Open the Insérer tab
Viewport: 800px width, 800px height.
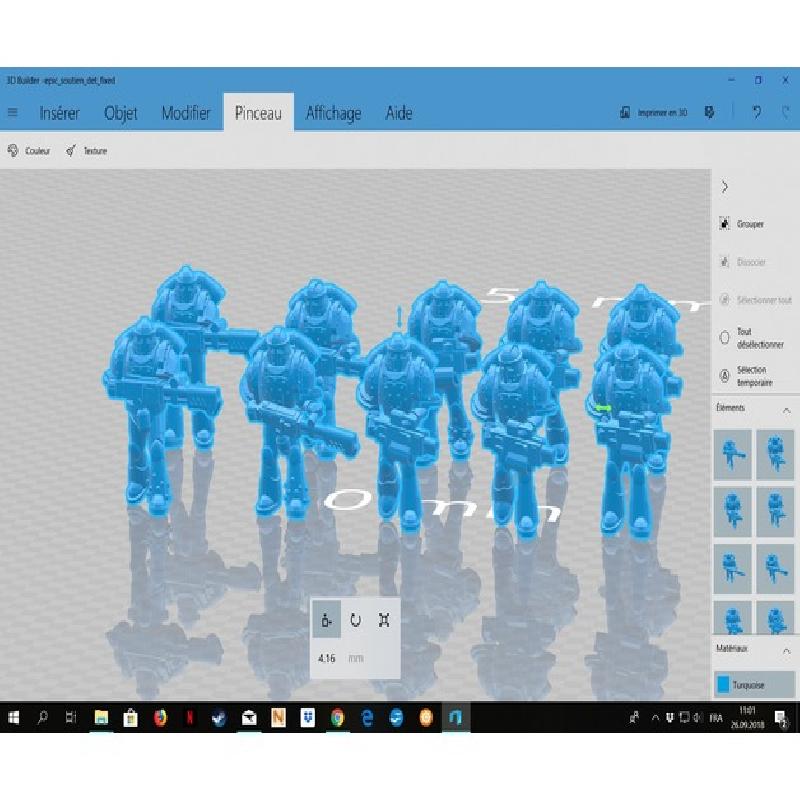[x=60, y=113]
